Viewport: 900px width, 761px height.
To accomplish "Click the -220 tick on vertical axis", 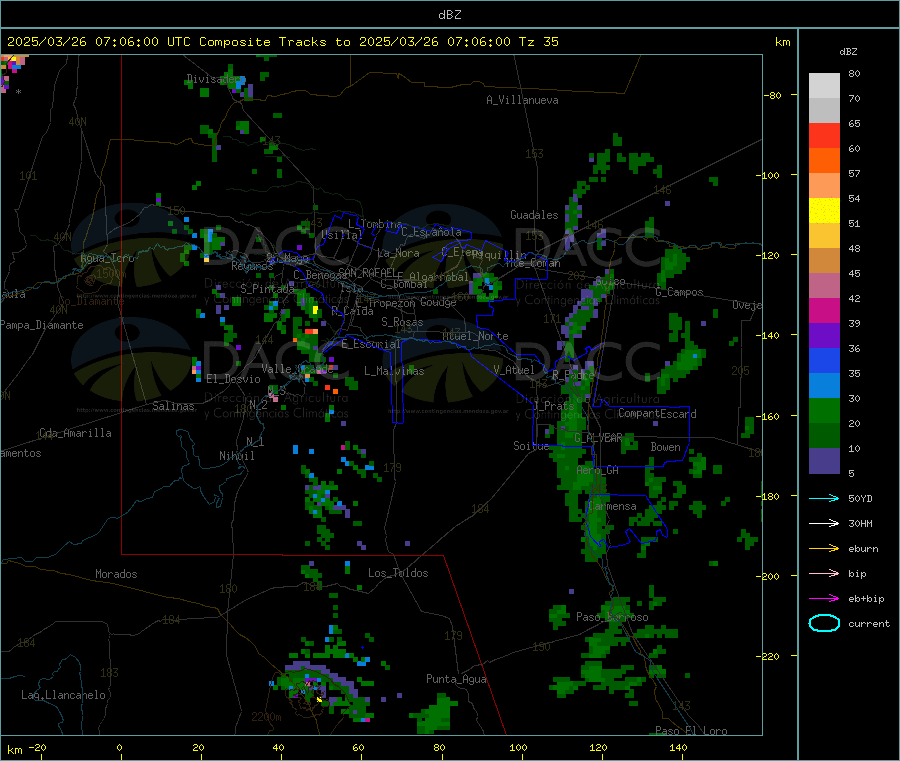I will (x=770, y=656).
